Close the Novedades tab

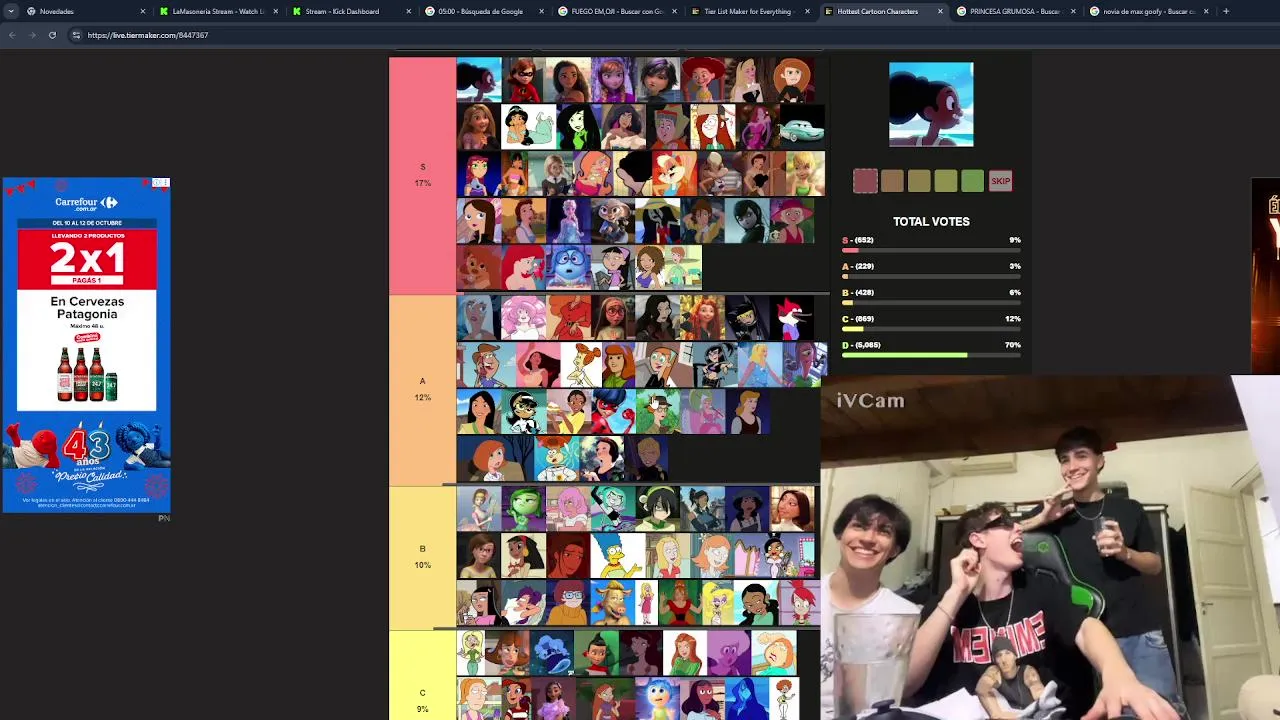pyautogui.click(x=142, y=11)
